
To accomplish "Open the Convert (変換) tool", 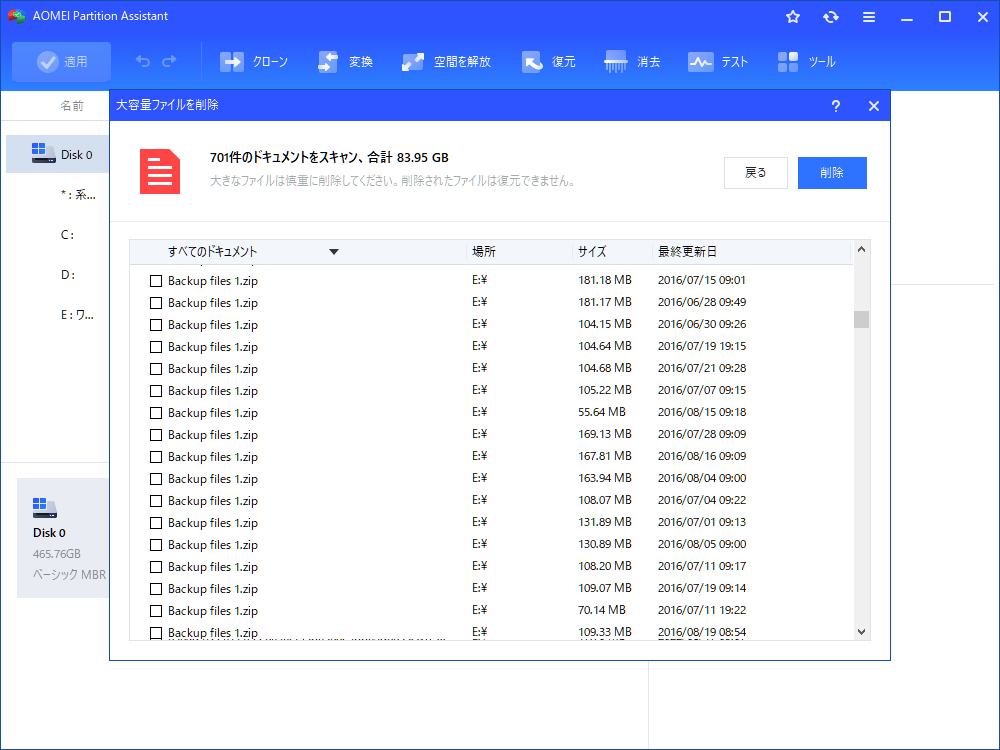I will pos(345,62).
